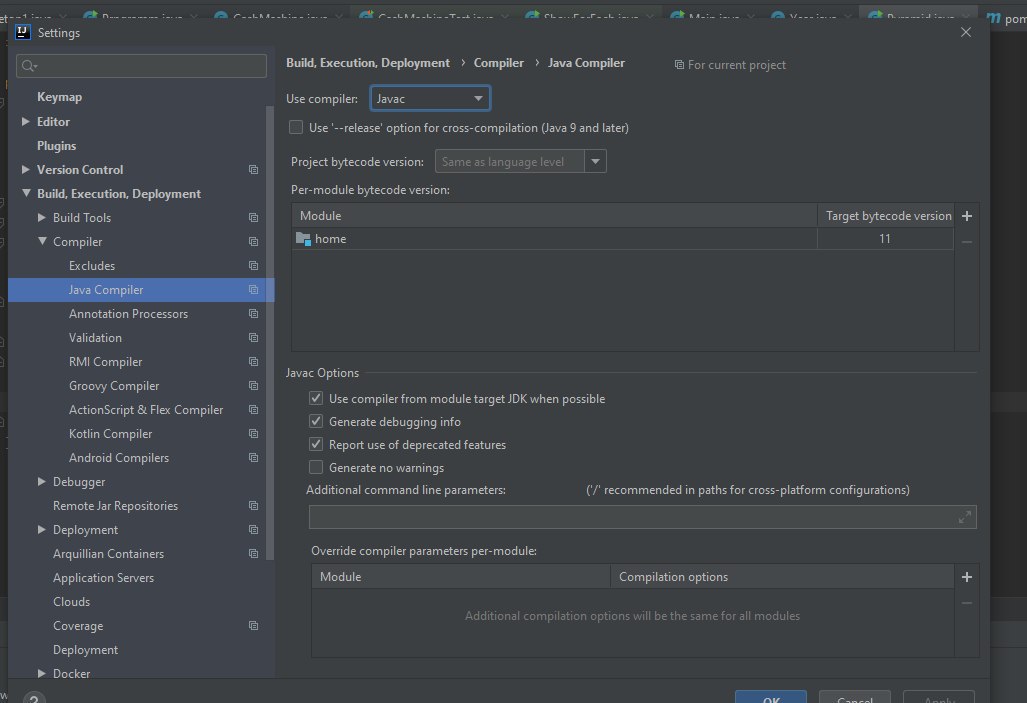Remove module using minus icon in bytecode table
Image resolution: width=1027 pixels, height=703 pixels.
(x=967, y=242)
